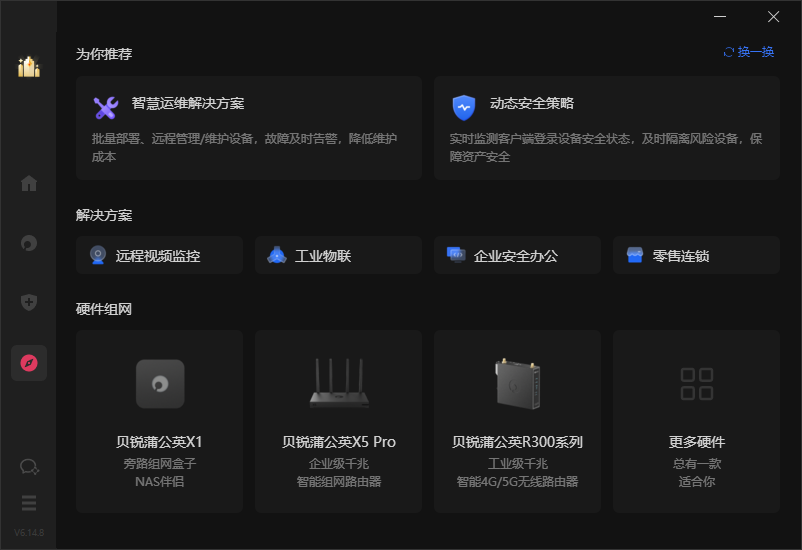The image size is (802, 550).
Task: Open the shield plus security sidebar icon
Action: point(29,302)
